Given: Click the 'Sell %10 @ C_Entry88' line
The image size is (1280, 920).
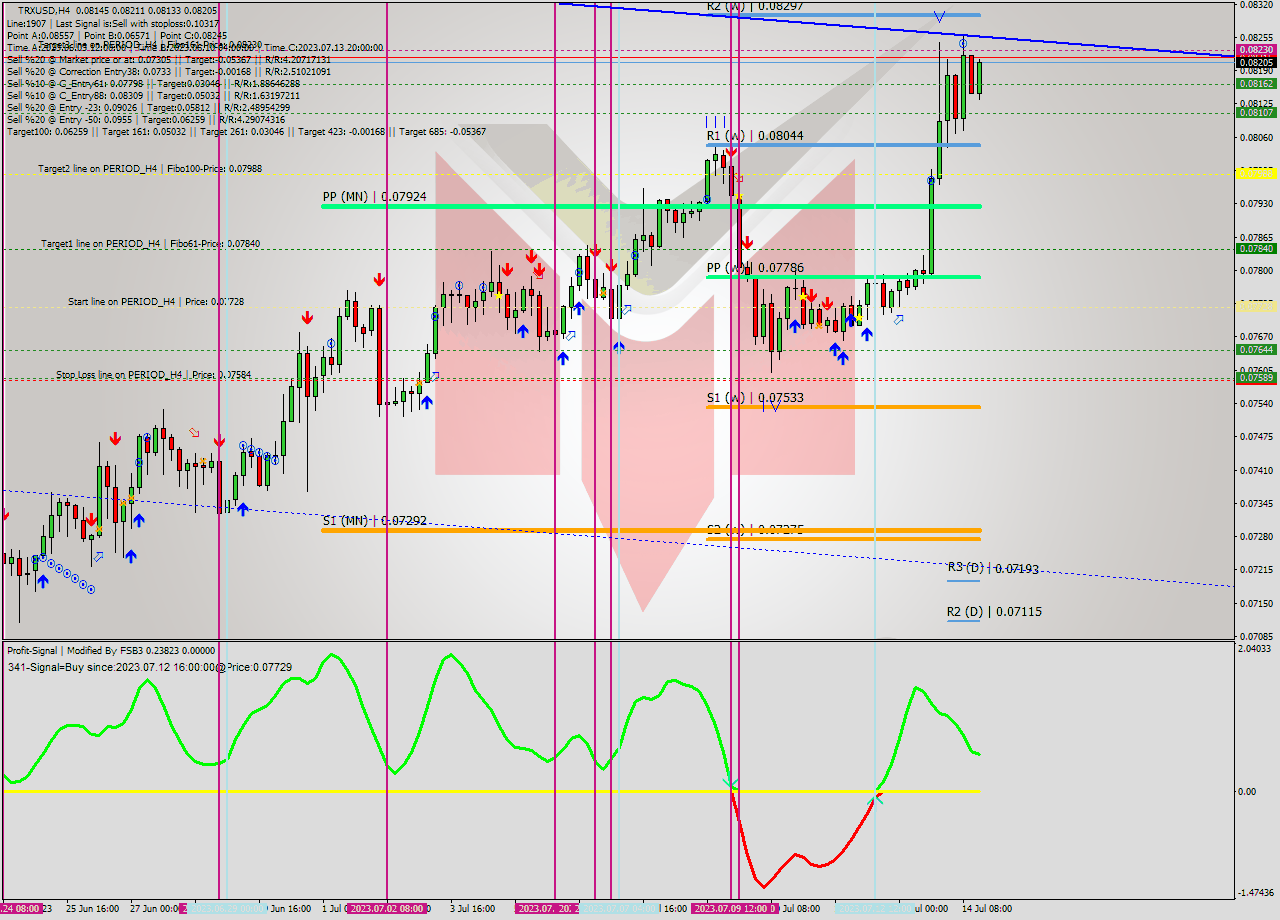Looking at the screenshot, I should [x=153, y=96].
